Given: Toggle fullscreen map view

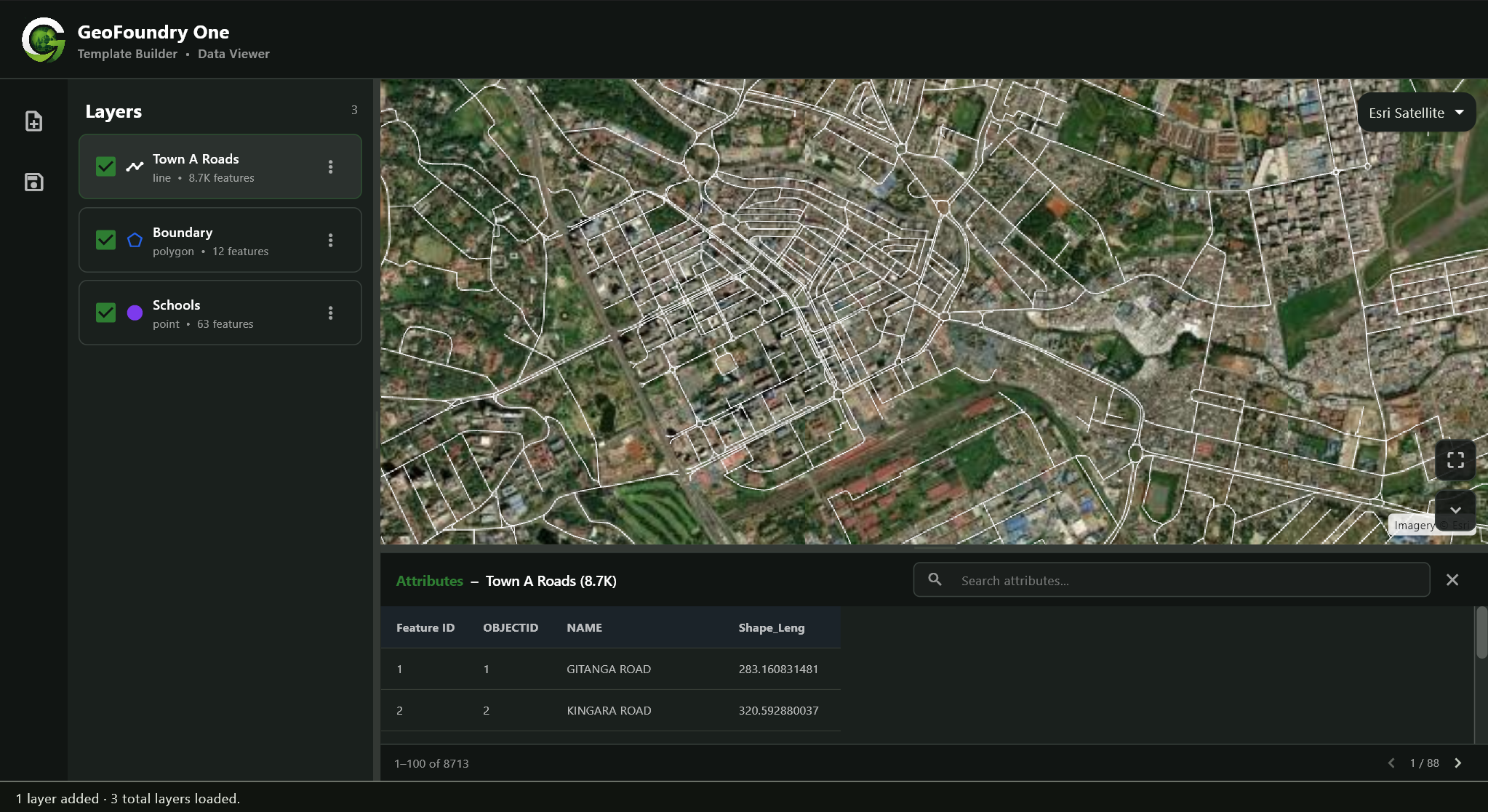Looking at the screenshot, I should coord(1455,460).
